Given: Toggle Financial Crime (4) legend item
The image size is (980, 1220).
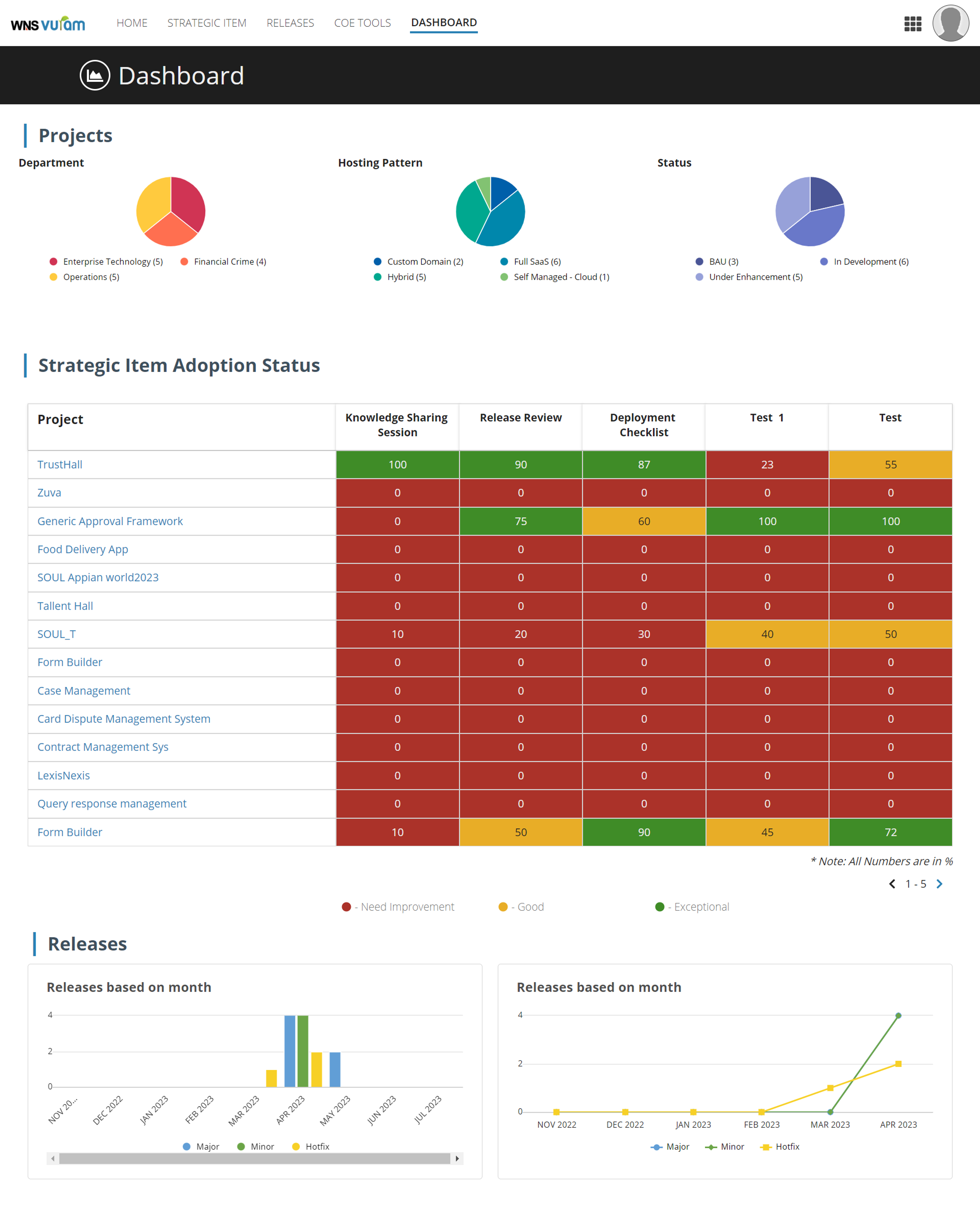Looking at the screenshot, I should tap(223, 261).
